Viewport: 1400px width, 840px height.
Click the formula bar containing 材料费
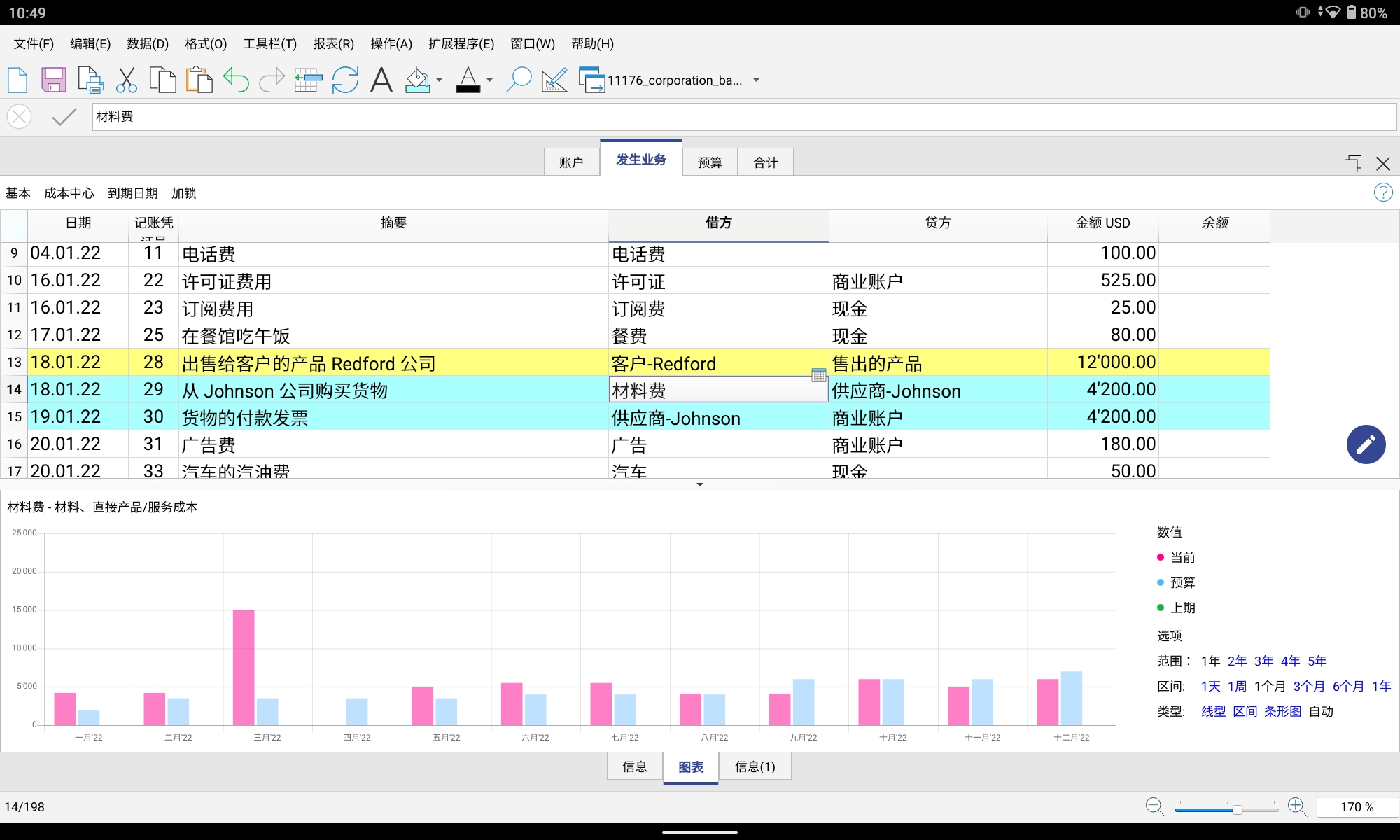pos(744,116)
